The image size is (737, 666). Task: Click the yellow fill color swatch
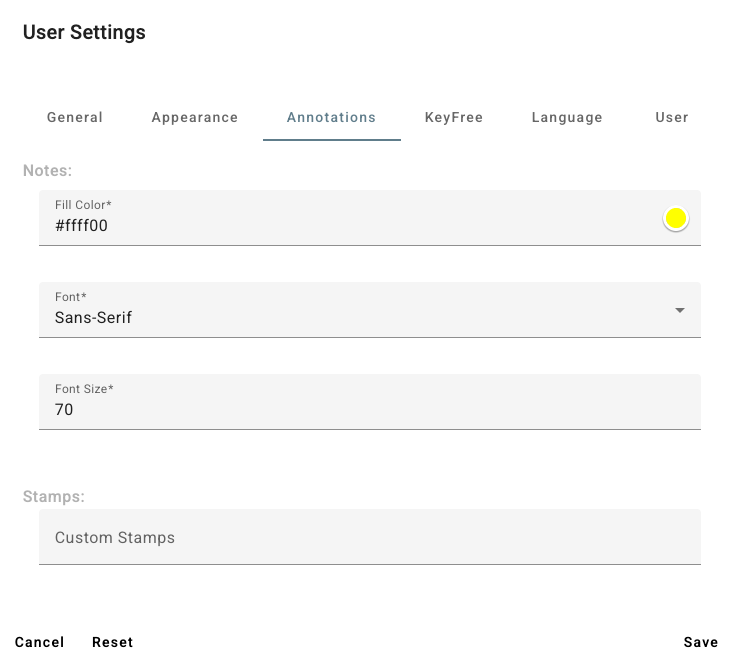(676, 219)
